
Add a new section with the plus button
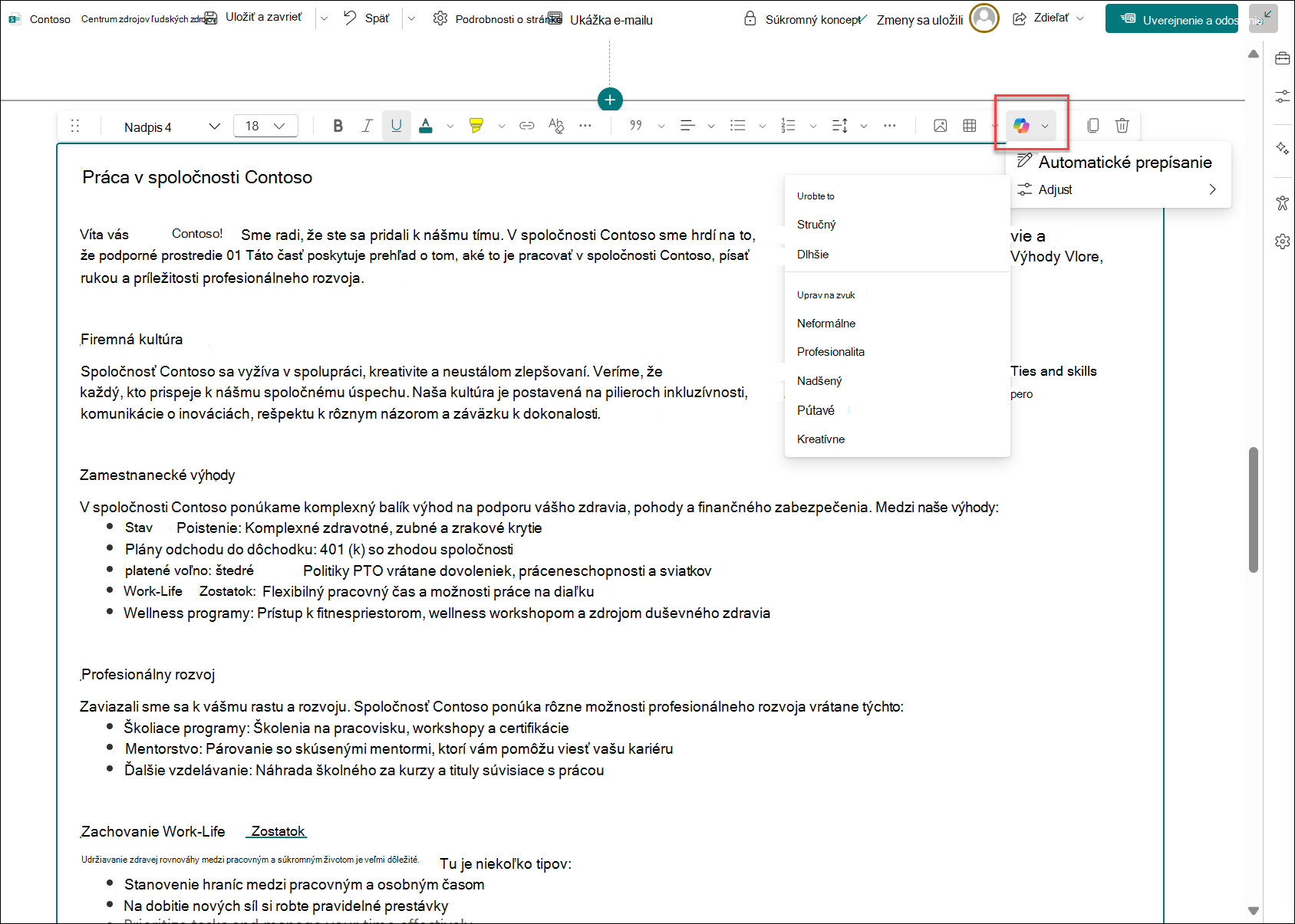coord(610,100)
